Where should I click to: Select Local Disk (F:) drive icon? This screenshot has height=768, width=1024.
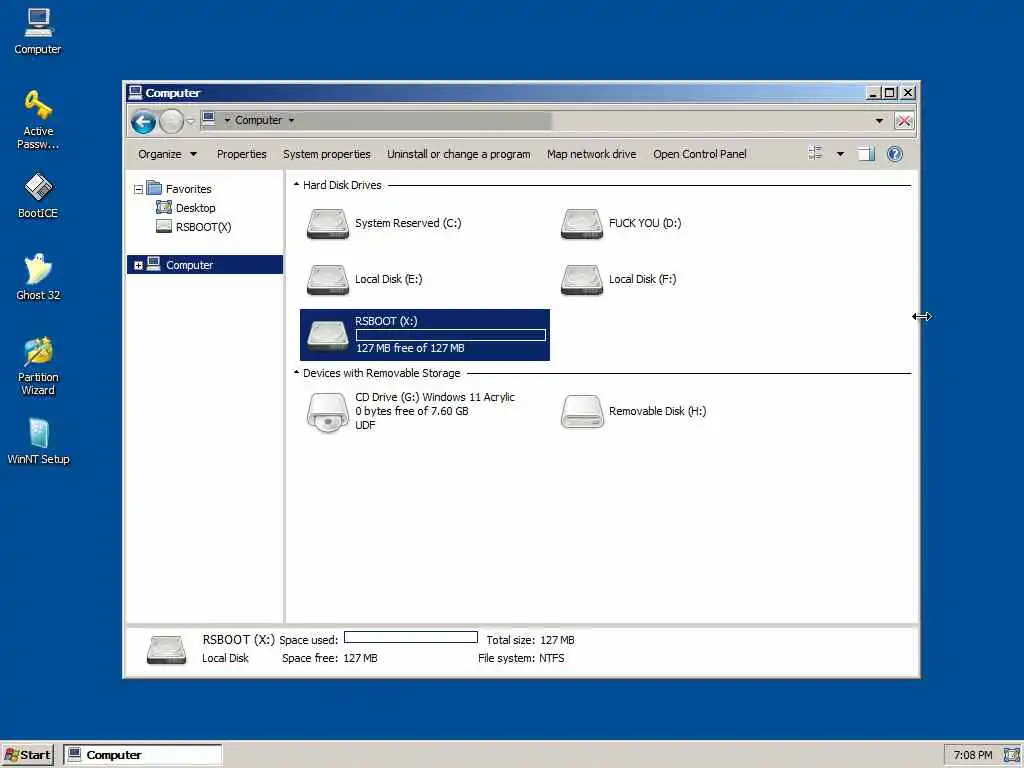click(x=581, y=280)
